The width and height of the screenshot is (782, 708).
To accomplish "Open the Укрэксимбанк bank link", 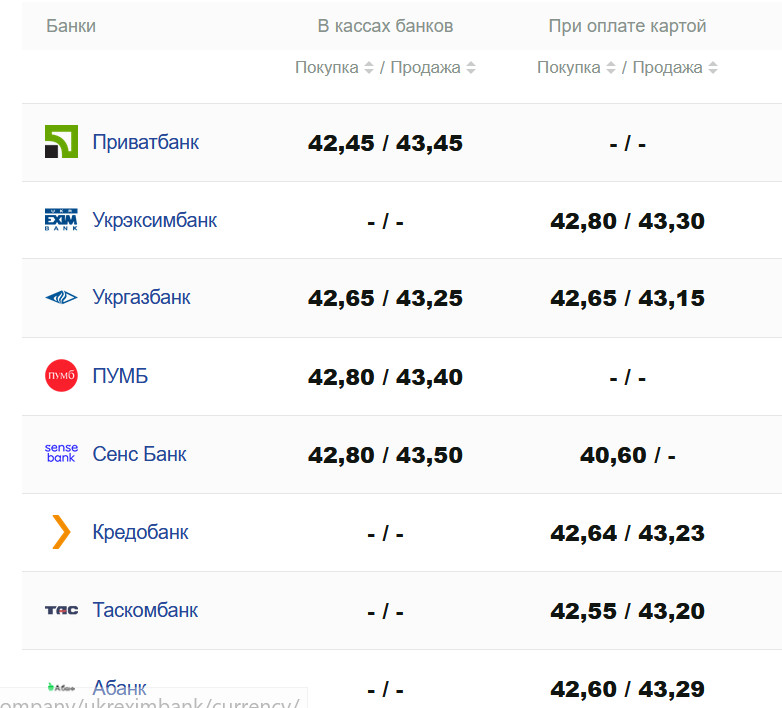I will 155,220.
